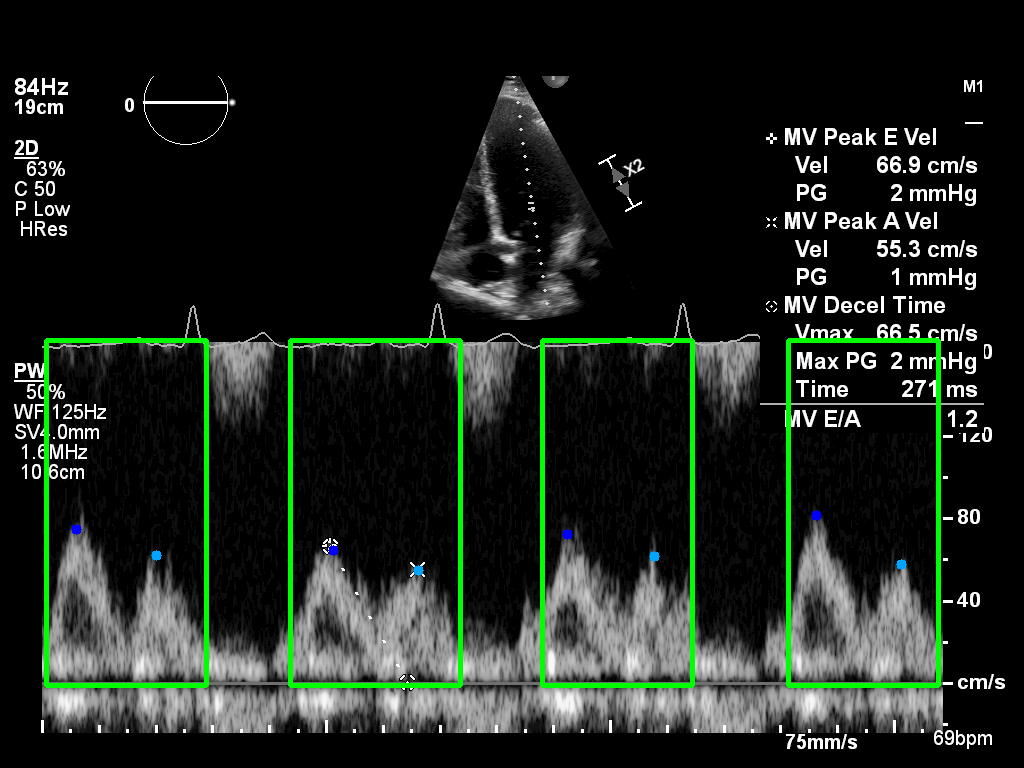Click the MV E/A ratio measurement
This screenshot has height=768, width=1024.
[880, 419]
